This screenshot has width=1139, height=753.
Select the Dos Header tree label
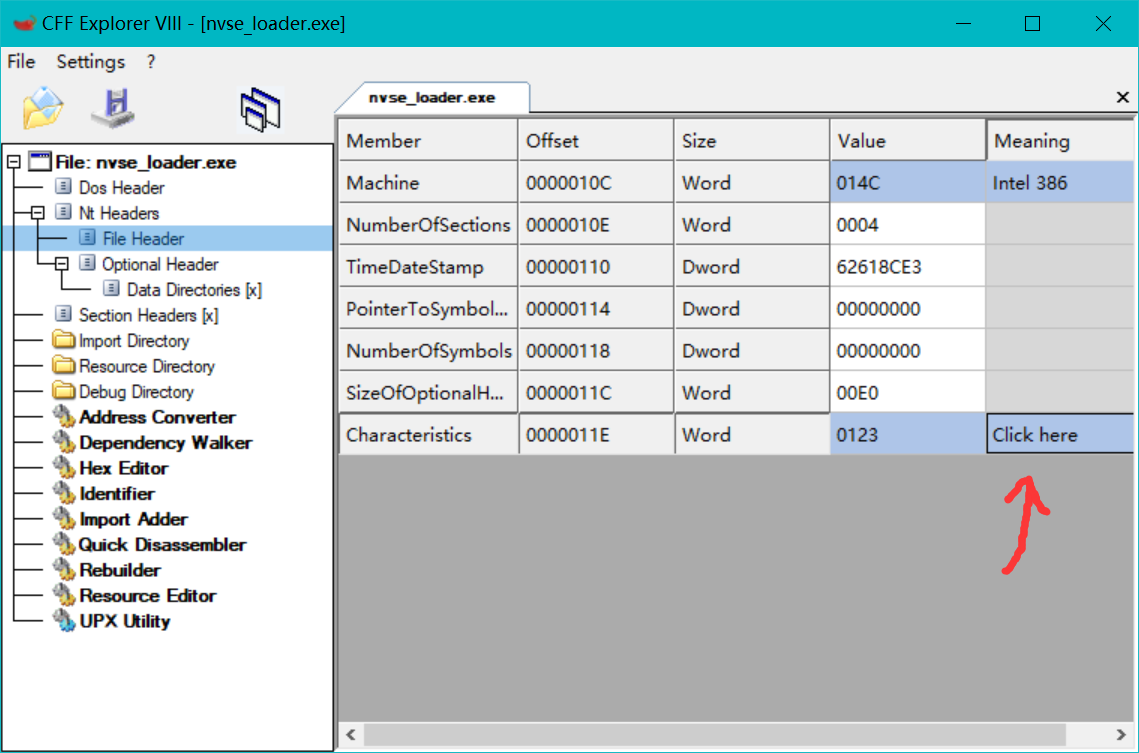(121, 187)
